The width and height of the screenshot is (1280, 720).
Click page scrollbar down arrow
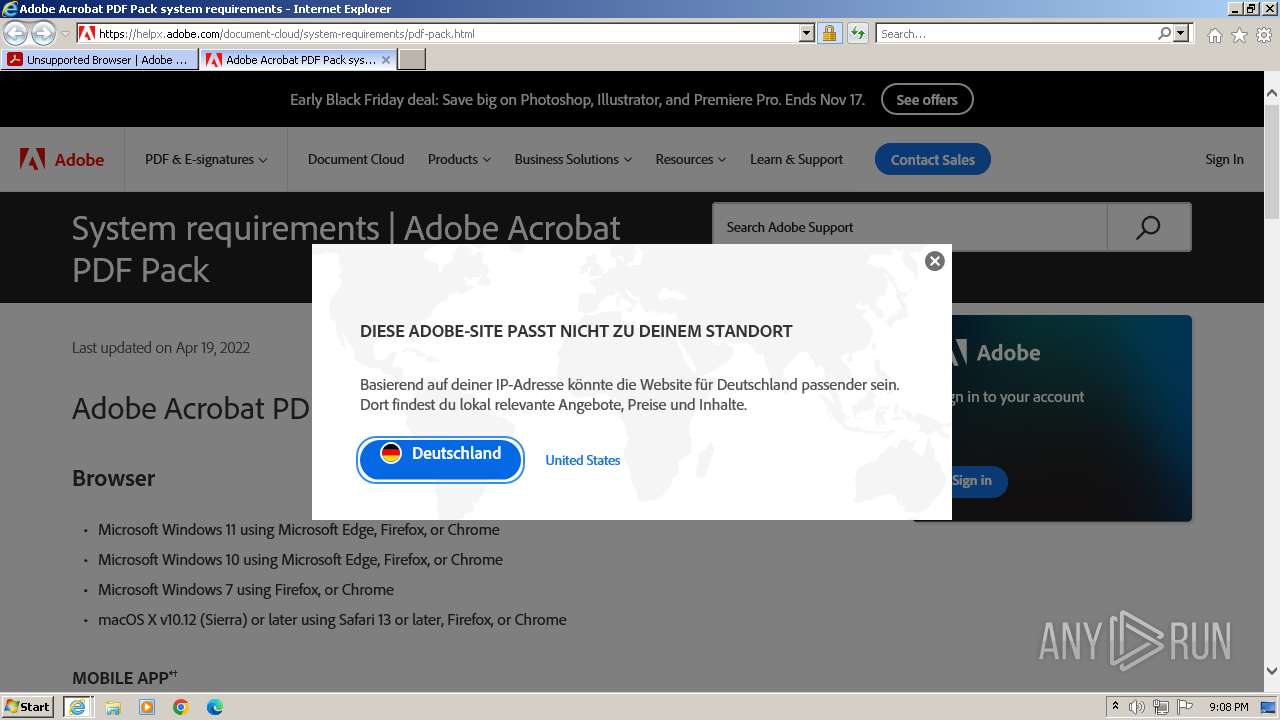click(x=1272, y=672)
